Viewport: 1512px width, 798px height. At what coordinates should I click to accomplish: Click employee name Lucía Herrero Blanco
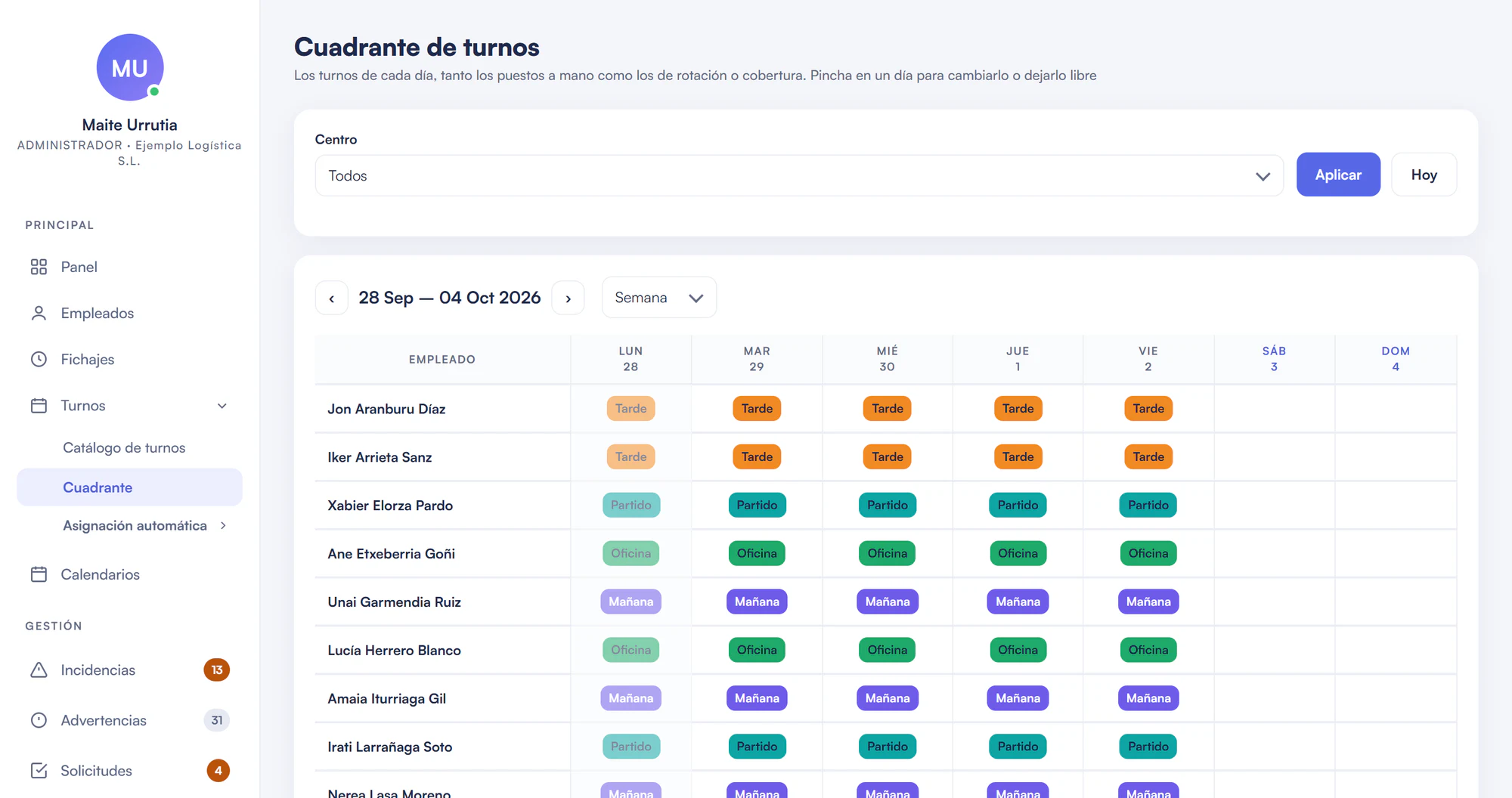point(394,650)
